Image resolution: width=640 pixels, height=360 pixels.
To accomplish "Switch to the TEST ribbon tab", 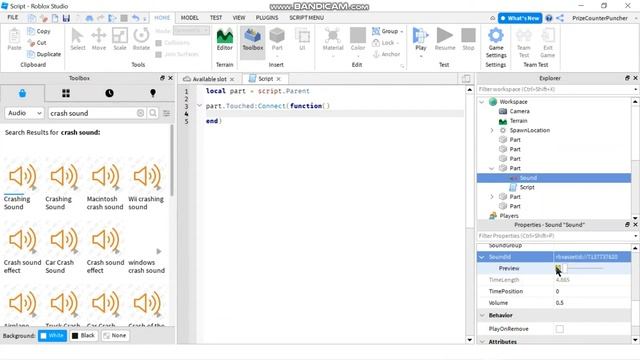I will (x=216, y=18).
